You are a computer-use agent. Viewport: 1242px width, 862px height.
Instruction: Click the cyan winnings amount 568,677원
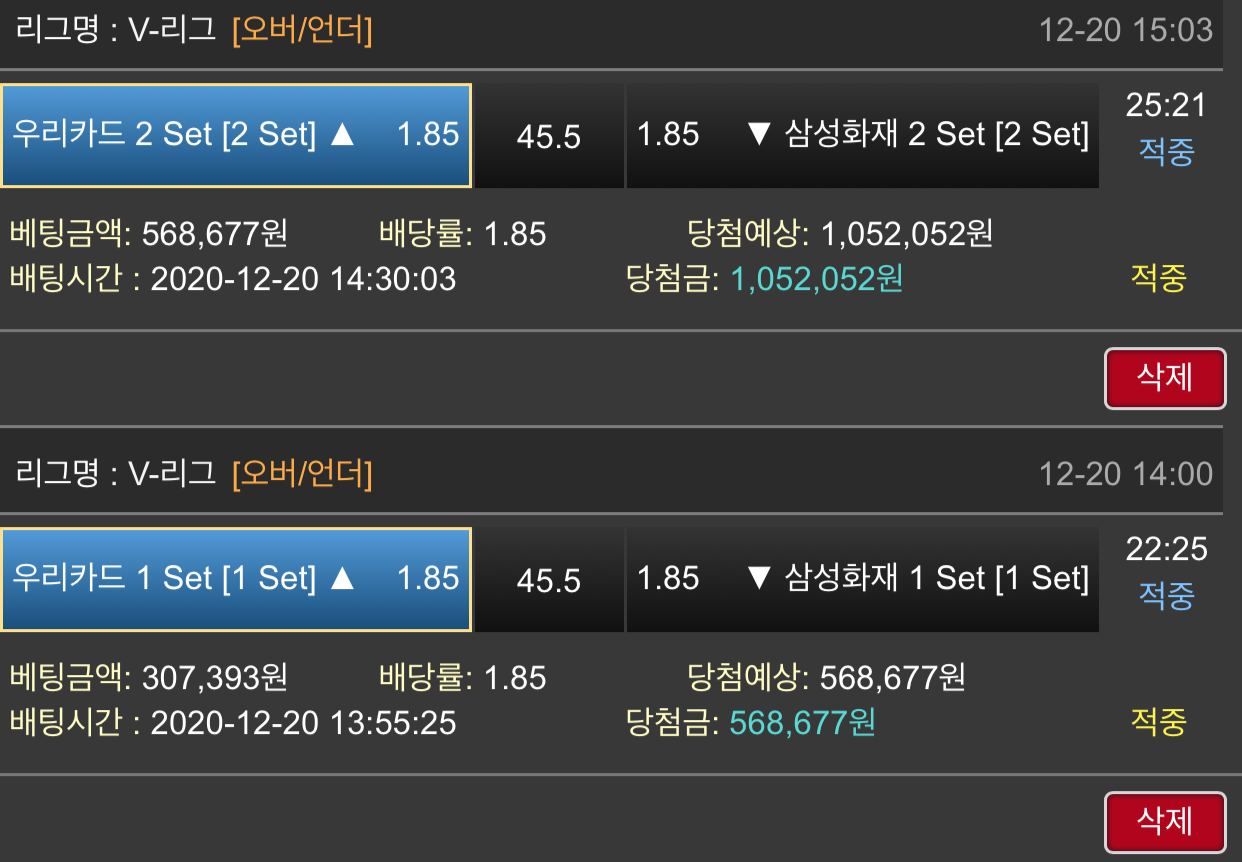tap(803, 722)
